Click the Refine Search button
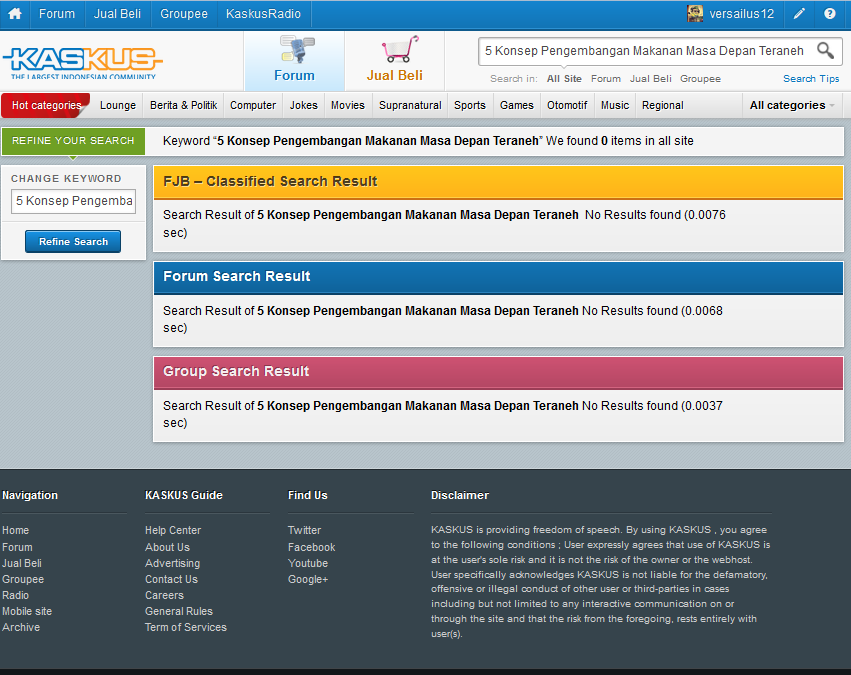Screen dimensions: 851x675 point(73,241)
